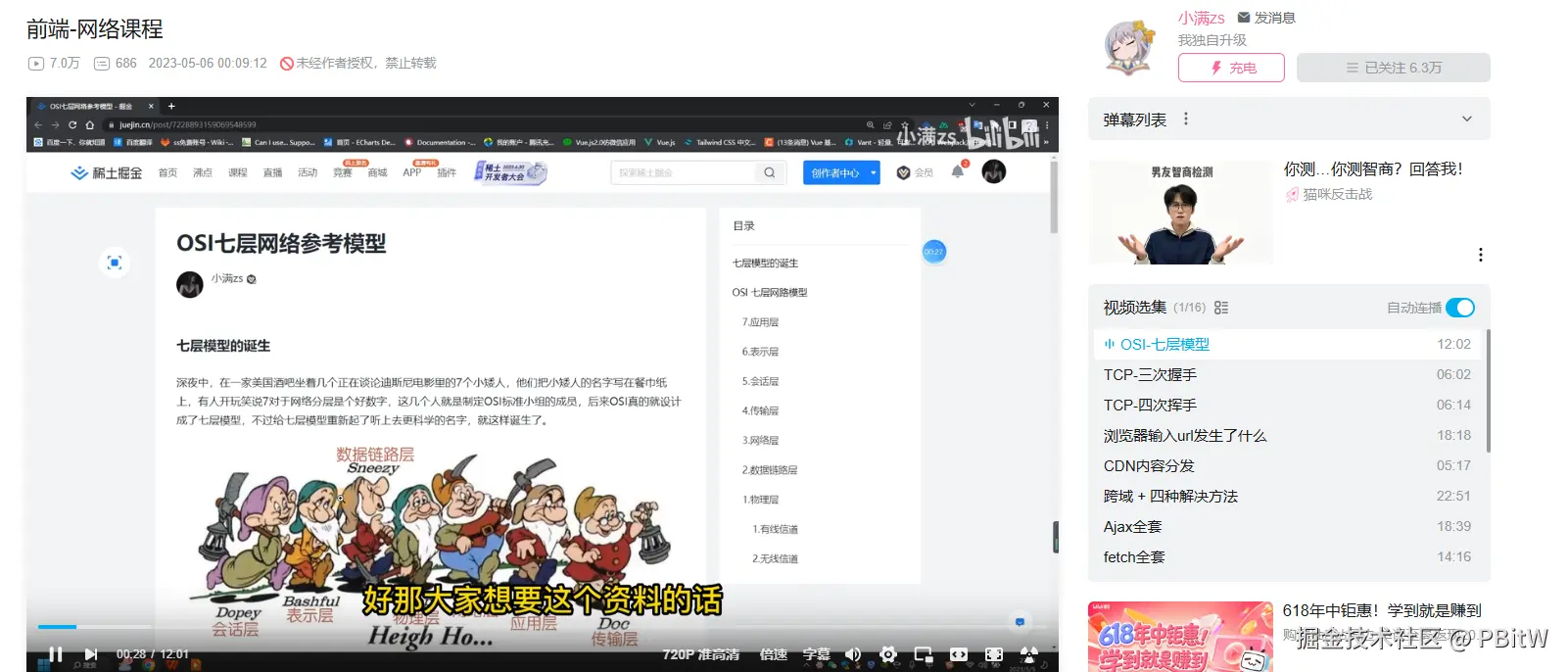Open 创作者中心 dropdown arrow in video

point(874,172)
